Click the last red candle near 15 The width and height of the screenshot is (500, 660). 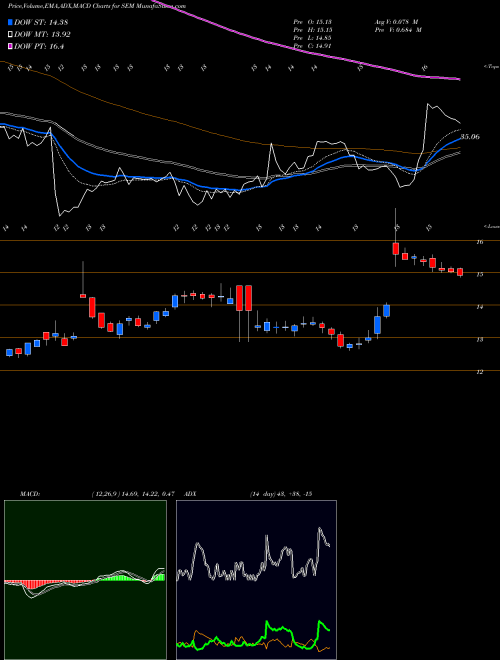click(460, 272)
